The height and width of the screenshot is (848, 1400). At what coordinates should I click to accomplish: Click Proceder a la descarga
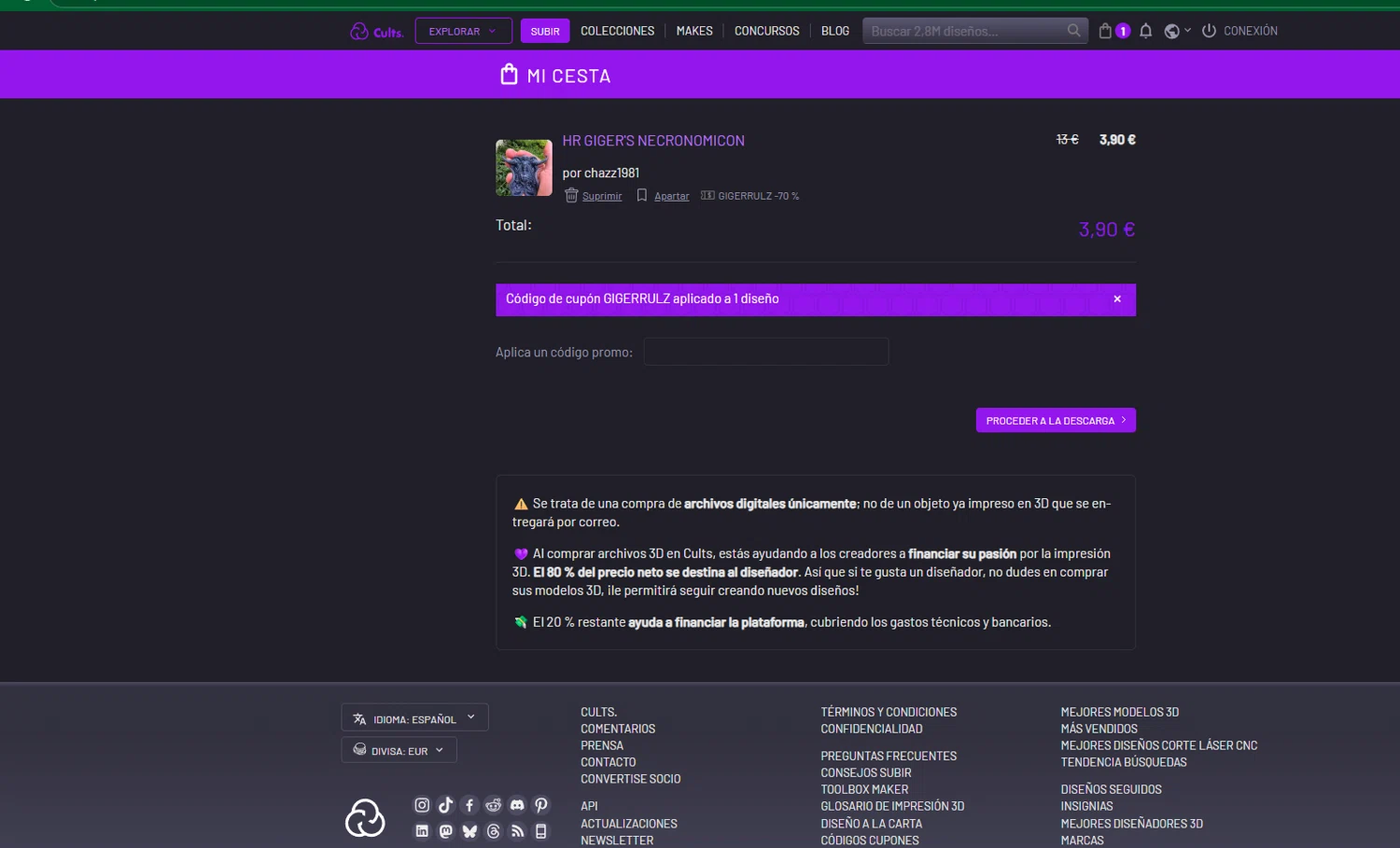click(x=1056, y=421)
